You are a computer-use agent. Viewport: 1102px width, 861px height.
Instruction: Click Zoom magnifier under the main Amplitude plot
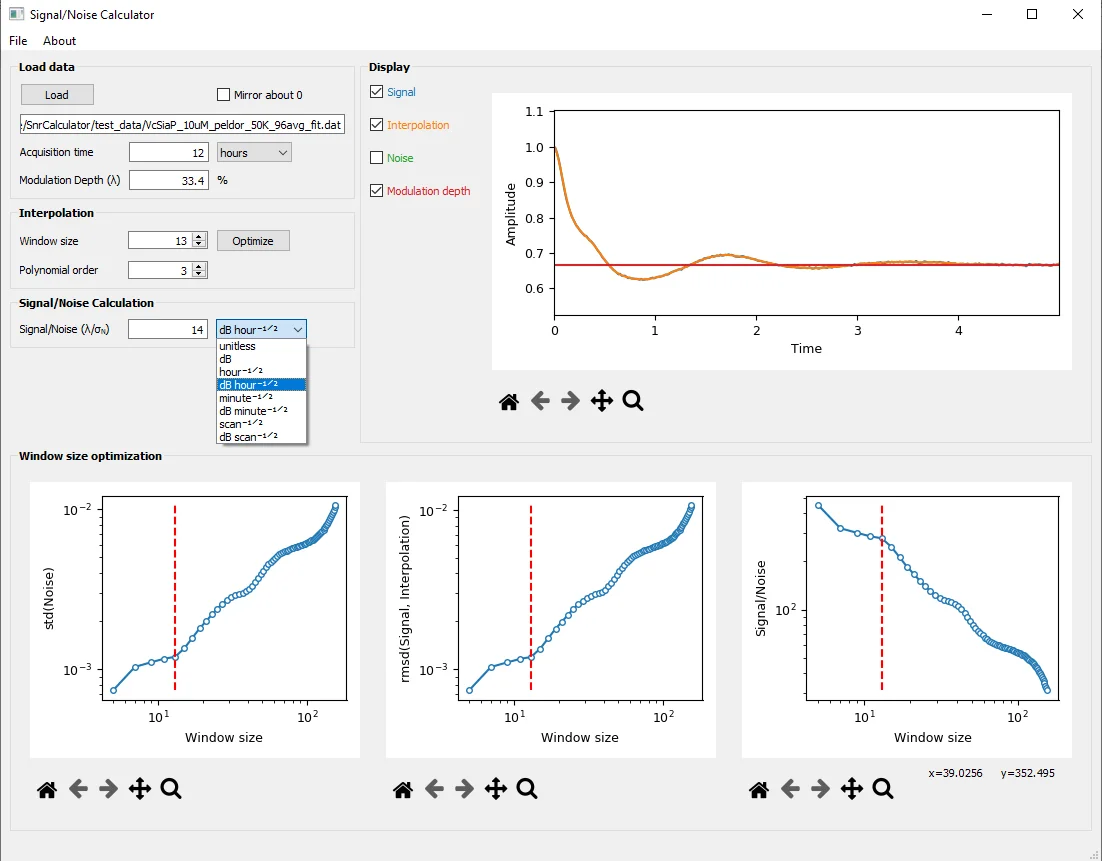[633, 401]
